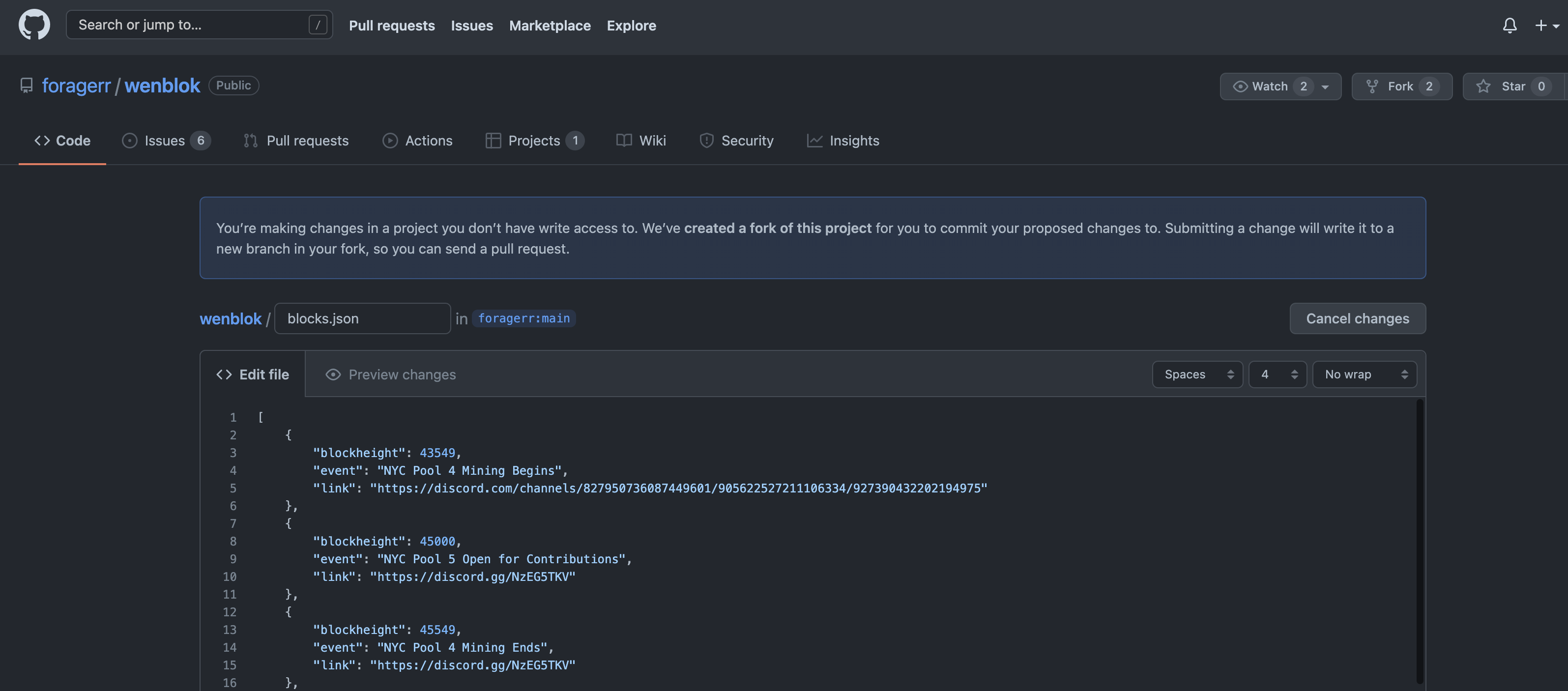Click the Watch count 2
The image size is (1568, 691).
pyautogui.click(x=1303, y=86)
